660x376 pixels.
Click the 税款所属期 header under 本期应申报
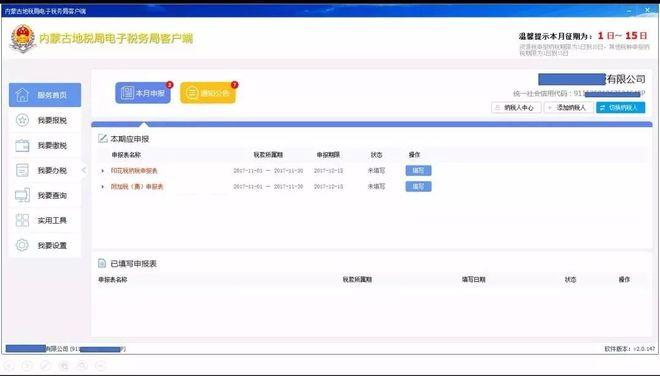268,155
